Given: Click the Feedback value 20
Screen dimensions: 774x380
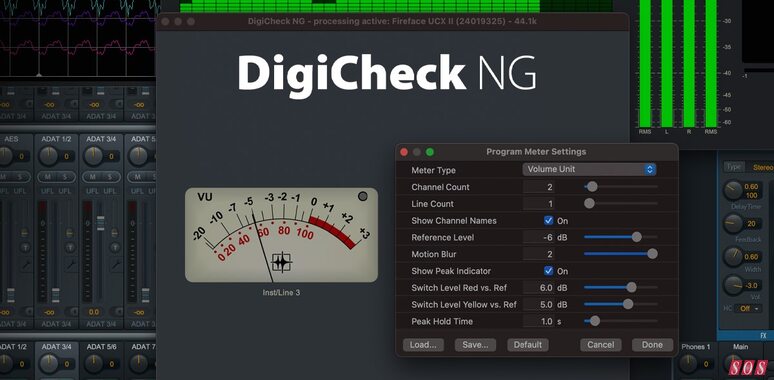Looking at the screenshot, I should pos(751,224).
